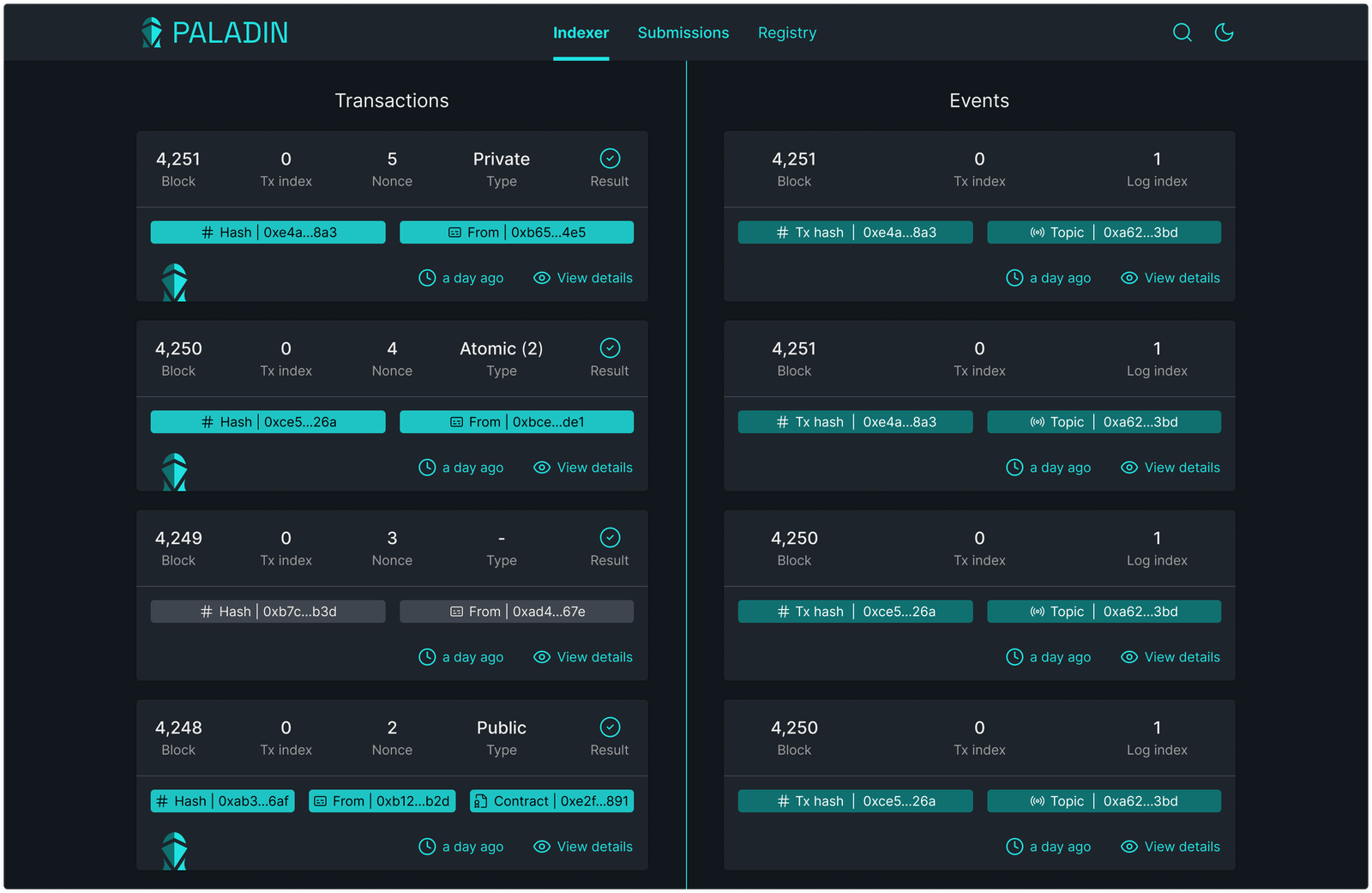Click the Contract 0xe2f...891 badge
The width and height of the screenshot is (1372, 893).
551,800
